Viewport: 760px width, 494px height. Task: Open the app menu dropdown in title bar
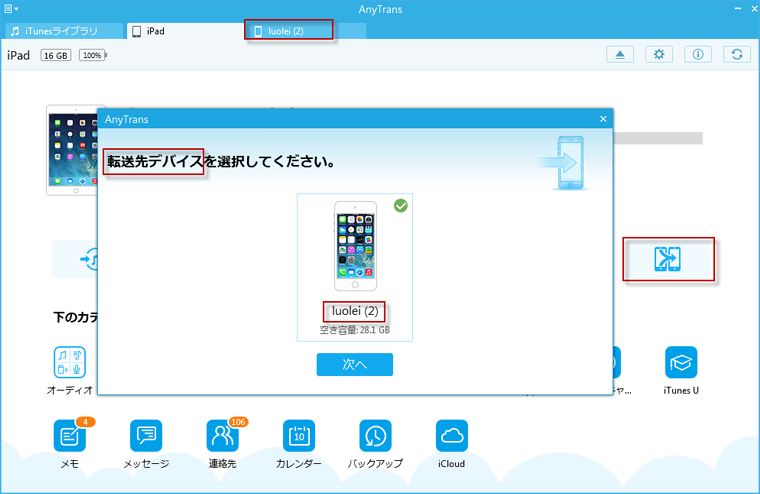pyautogui.click(x=11, y=9)
